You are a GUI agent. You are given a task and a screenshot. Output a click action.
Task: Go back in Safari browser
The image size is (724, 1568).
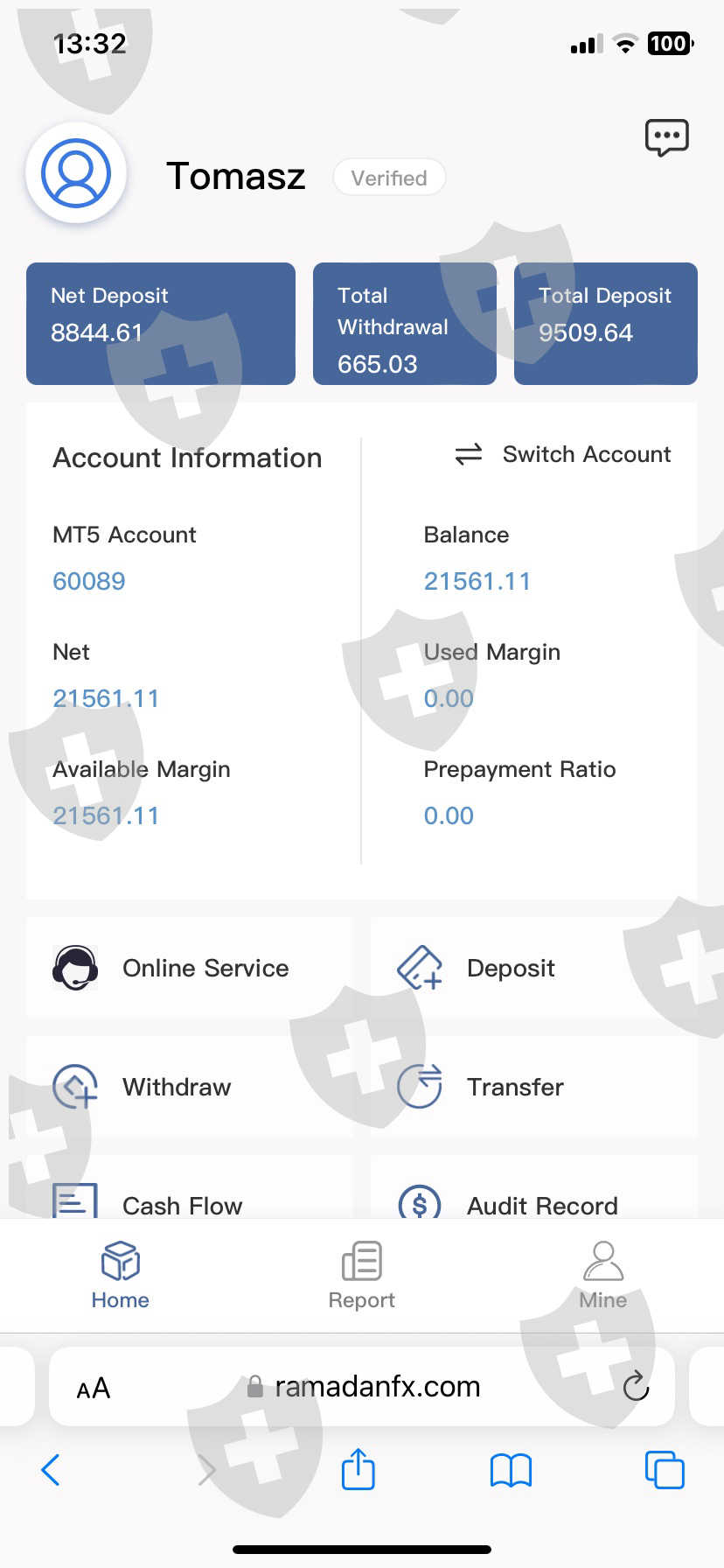[51, 1470]
